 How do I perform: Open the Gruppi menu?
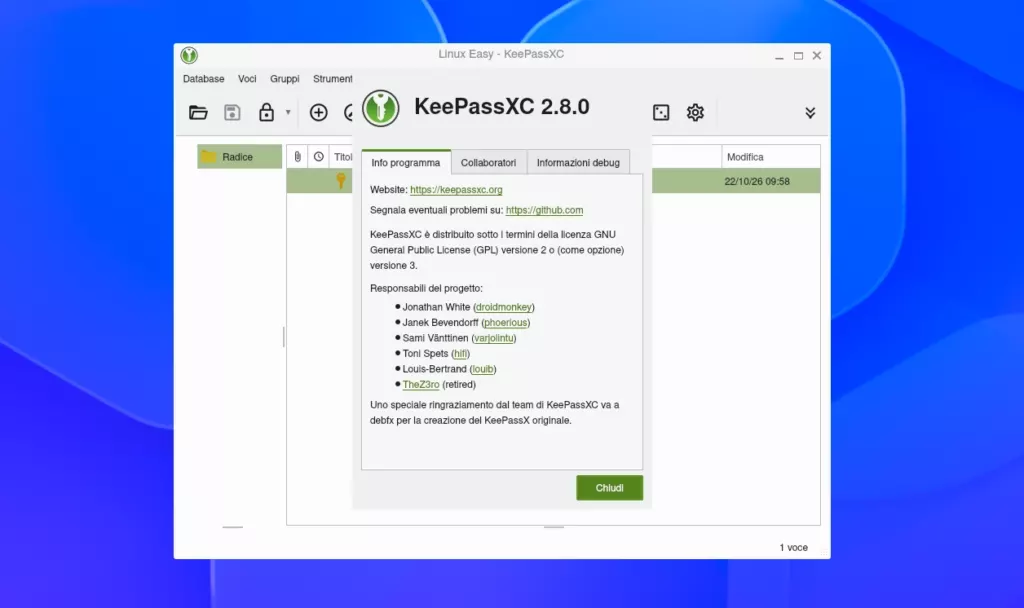pyautogui.click(x=285, y=78)
